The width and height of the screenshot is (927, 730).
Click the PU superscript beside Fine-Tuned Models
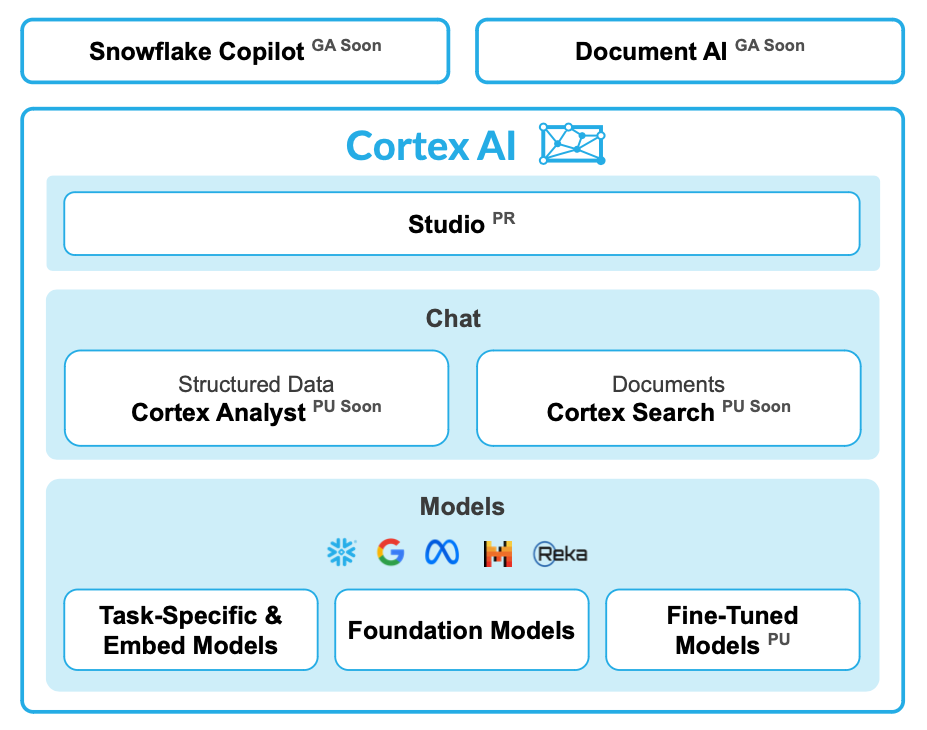pos(779,639)
